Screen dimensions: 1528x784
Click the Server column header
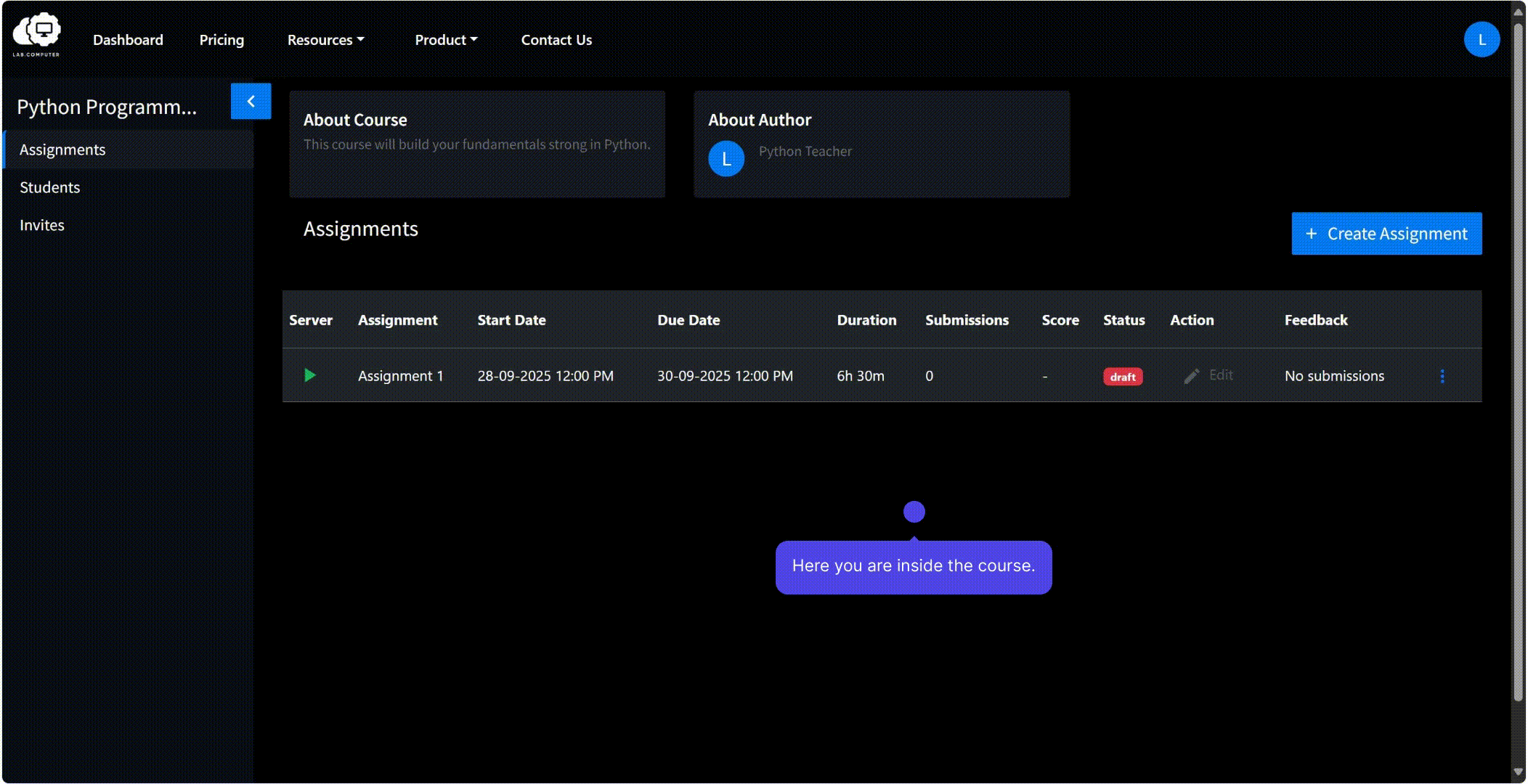(x=311, y=320)
